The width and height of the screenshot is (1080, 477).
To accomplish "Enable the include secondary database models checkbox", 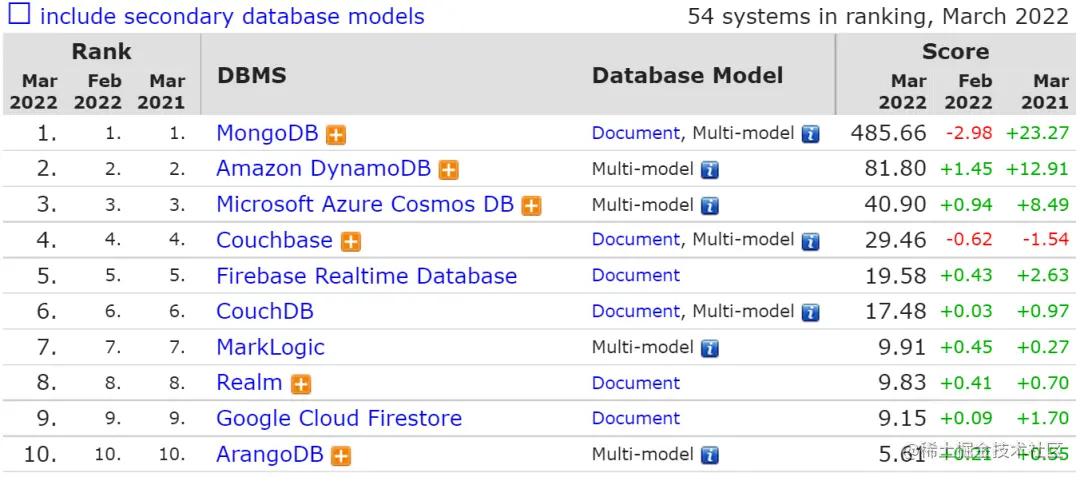I will coord(20,16).
